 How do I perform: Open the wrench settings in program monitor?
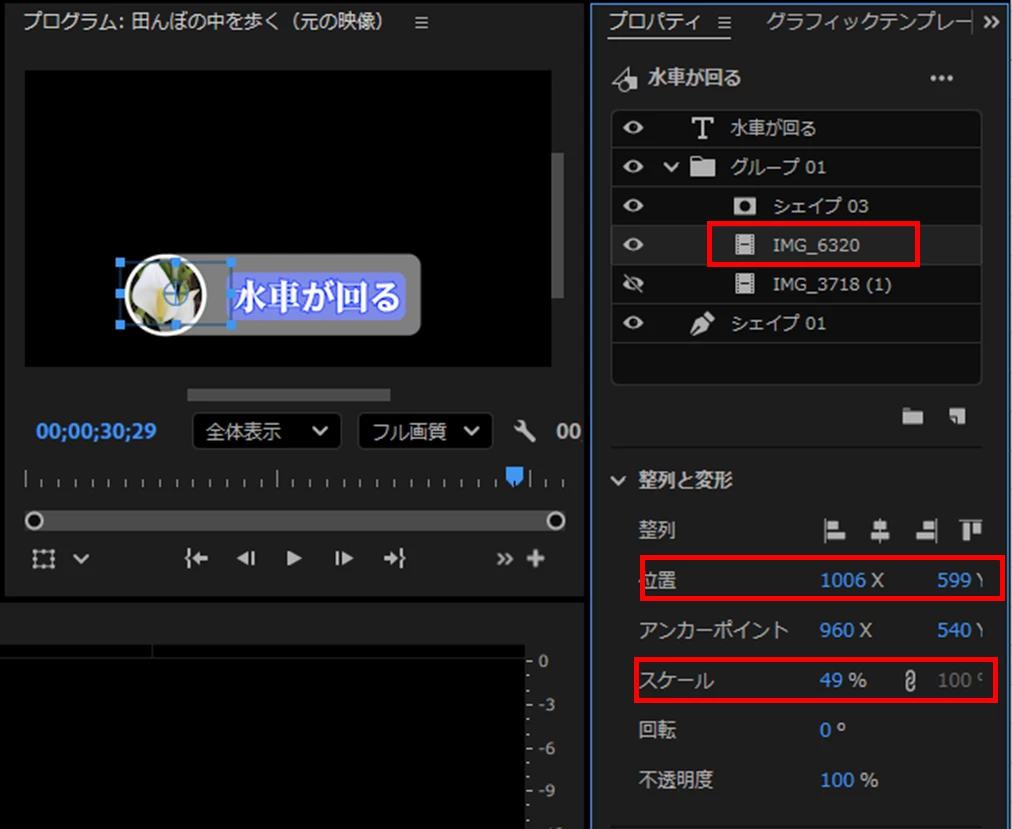(x=524, y=431)
